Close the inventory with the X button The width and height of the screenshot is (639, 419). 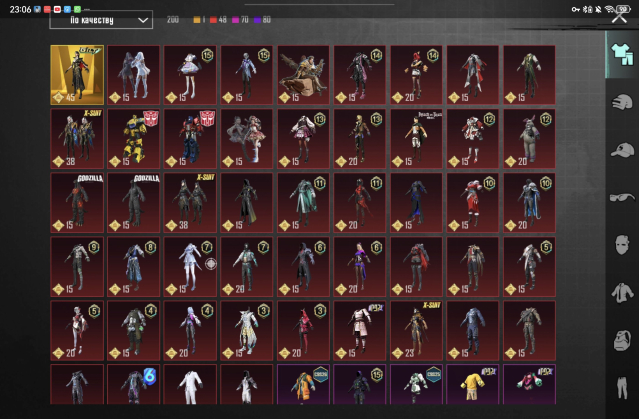click(619, 13)
